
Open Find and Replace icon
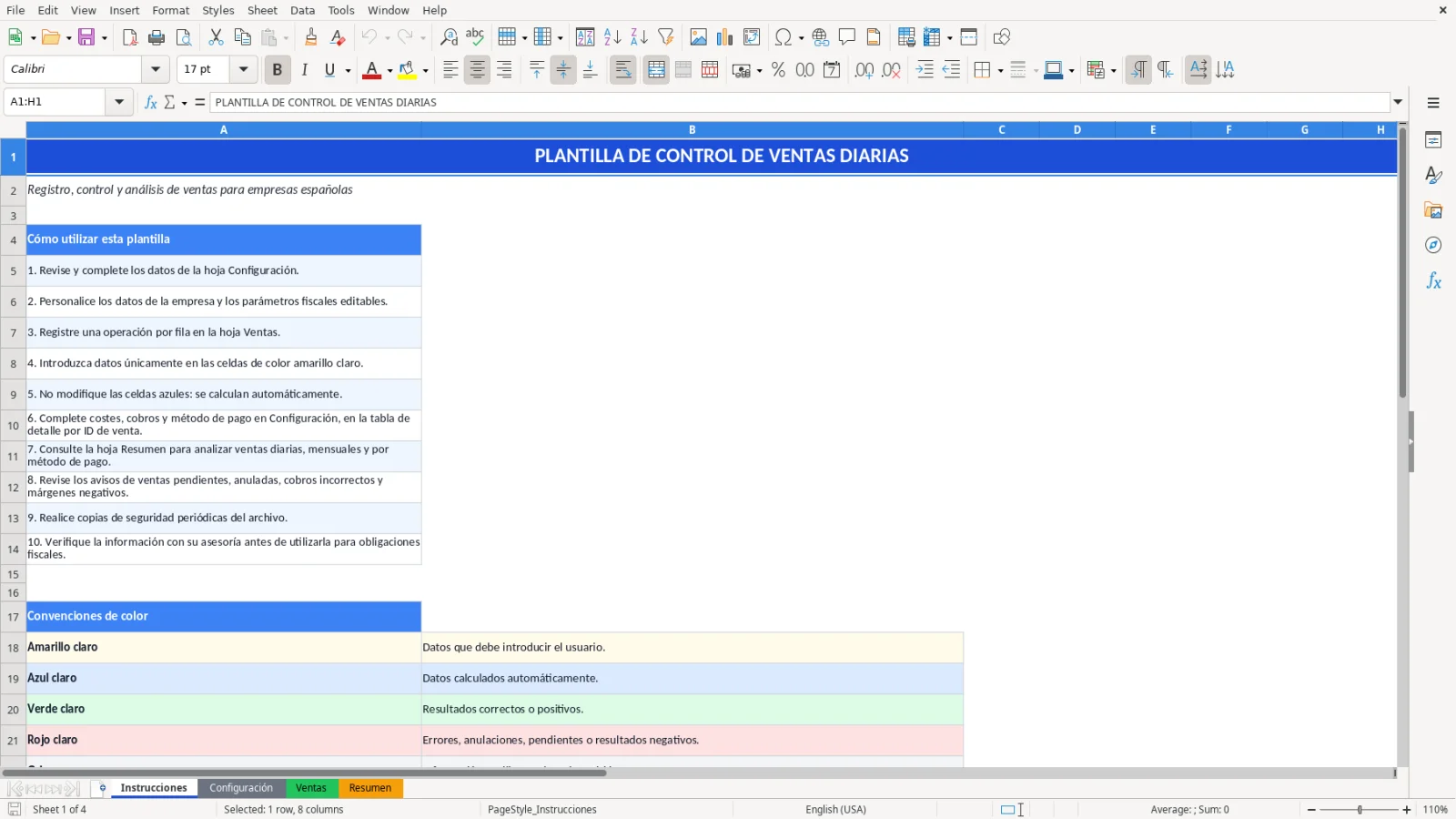(449, 37)
